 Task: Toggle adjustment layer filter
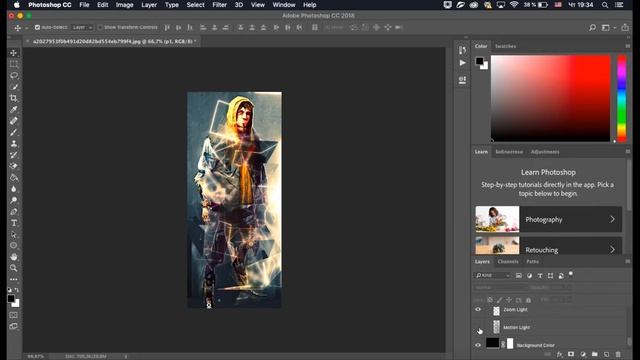pos(529,276)
